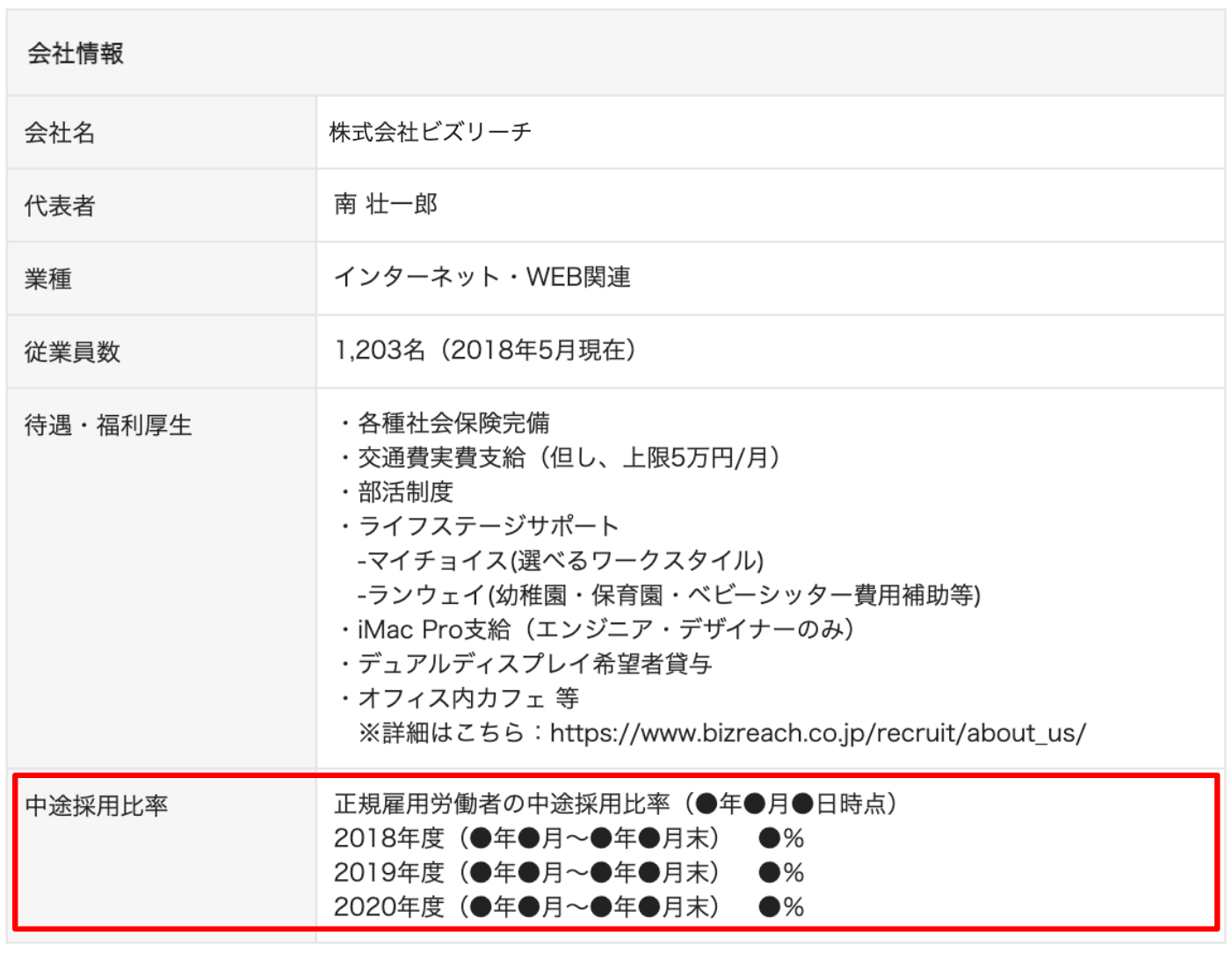The height and width of the screenshot is (953, 1232).
Task: Select the 従業員数 label cell
Action: tap(162, 352)
